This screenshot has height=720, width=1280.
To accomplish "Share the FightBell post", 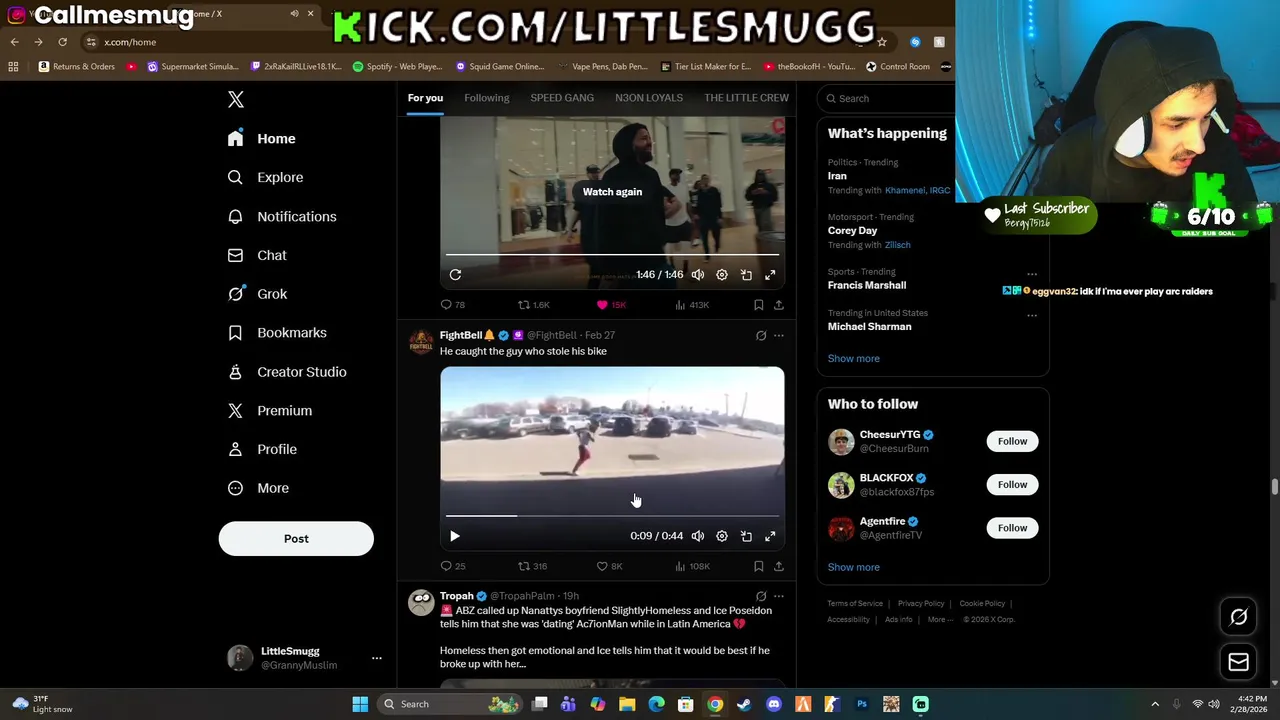I will pyautogui.click(x=779, y=566).
